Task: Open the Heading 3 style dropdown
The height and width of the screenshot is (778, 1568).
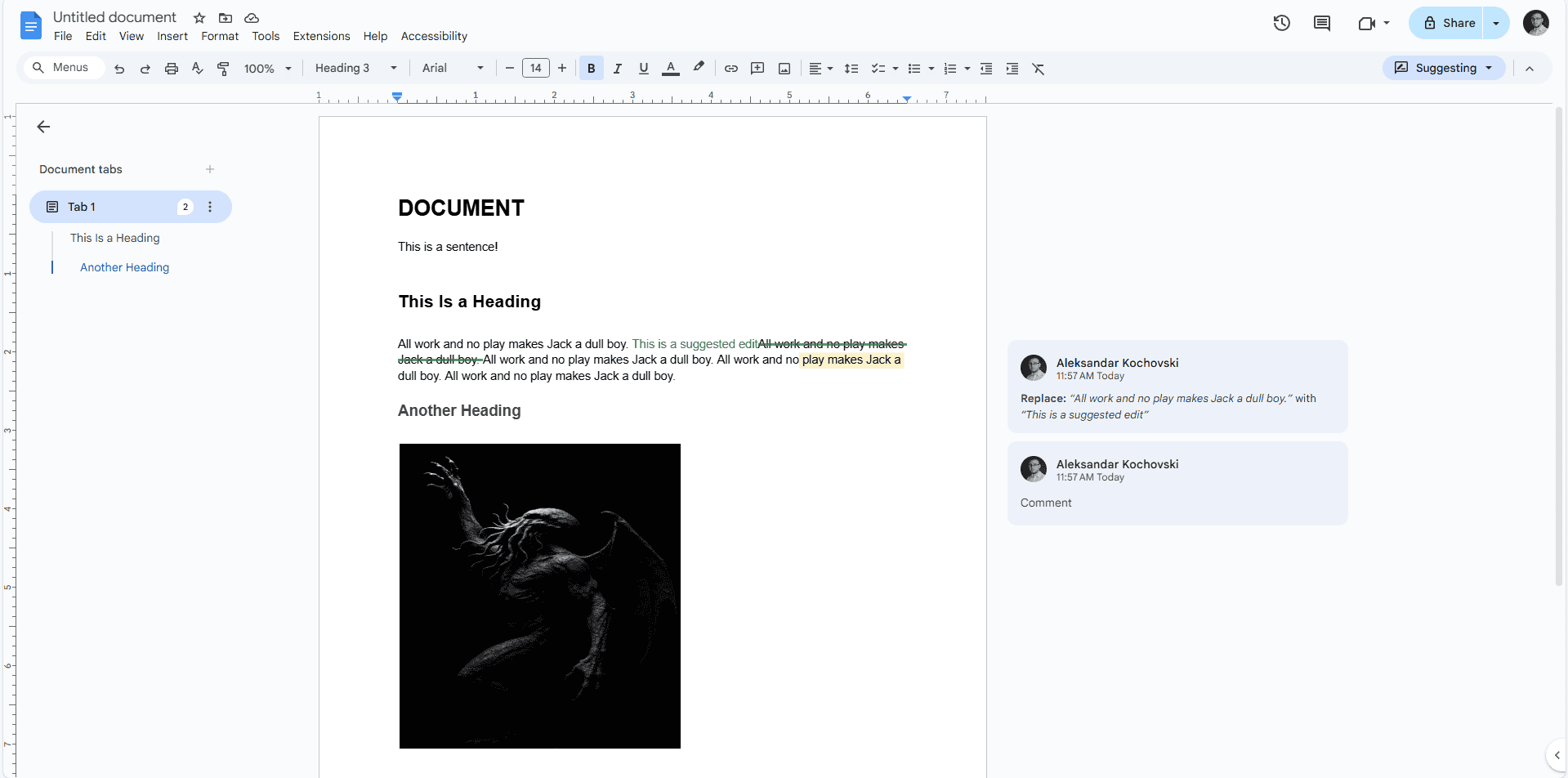Action: [355, 69]
